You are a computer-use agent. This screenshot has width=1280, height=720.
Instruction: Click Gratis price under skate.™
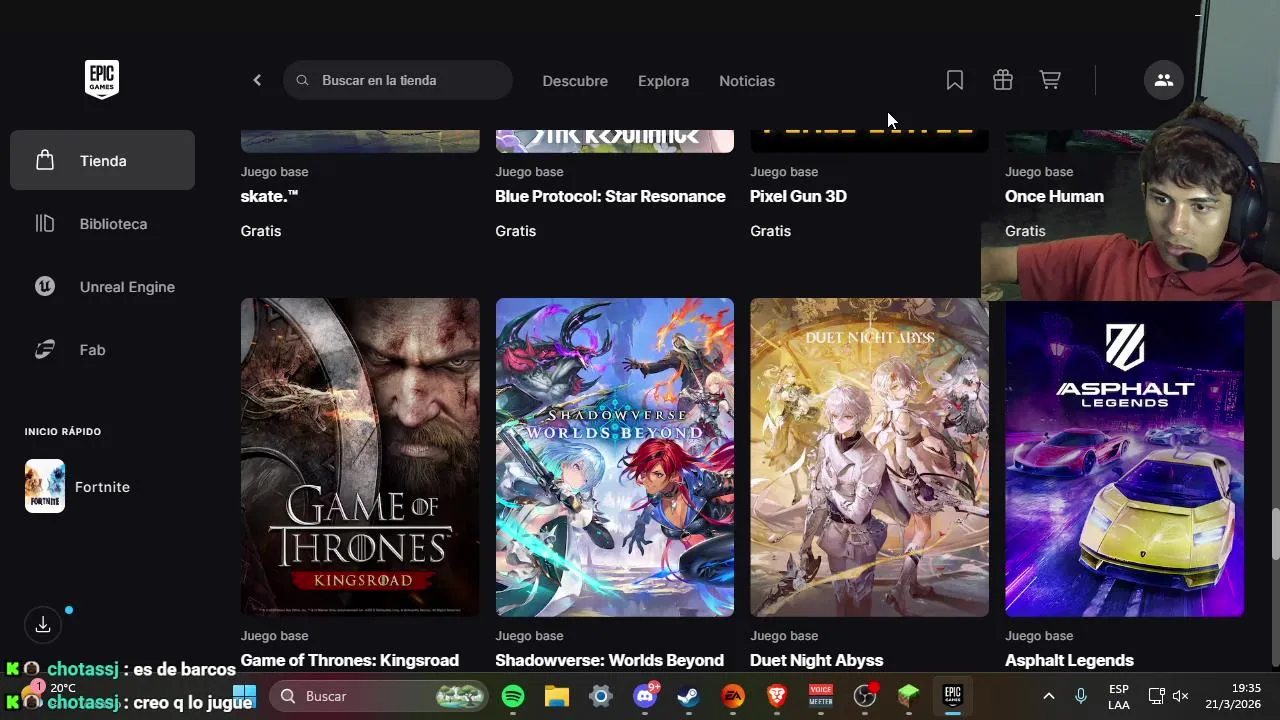pyautogui.click(x=261, y=231)
